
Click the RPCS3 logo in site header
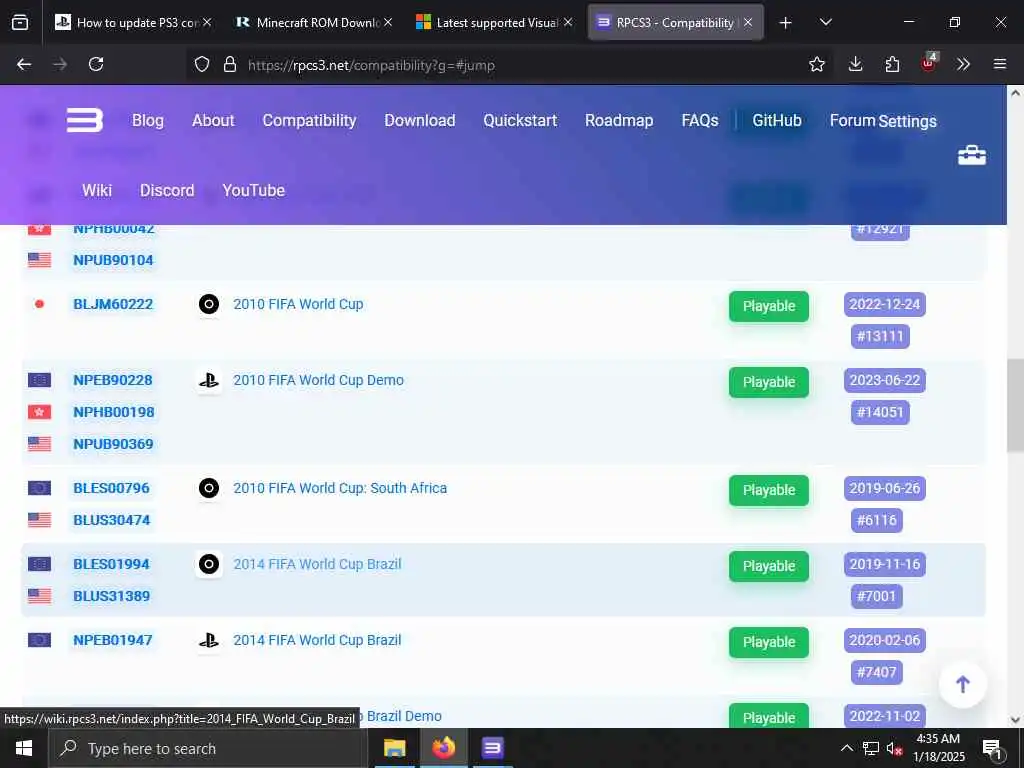(85, 120)
